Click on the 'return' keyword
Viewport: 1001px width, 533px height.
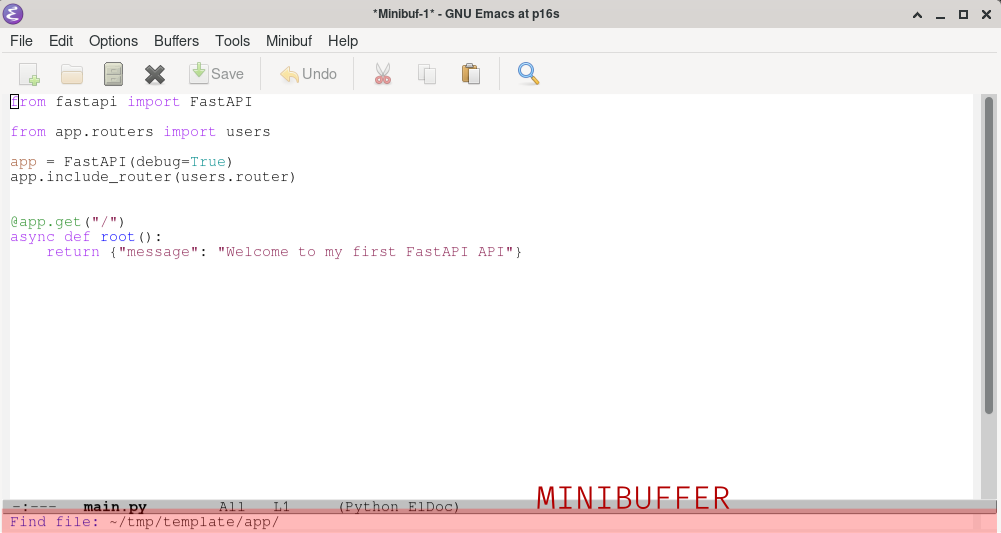(73, 252)
